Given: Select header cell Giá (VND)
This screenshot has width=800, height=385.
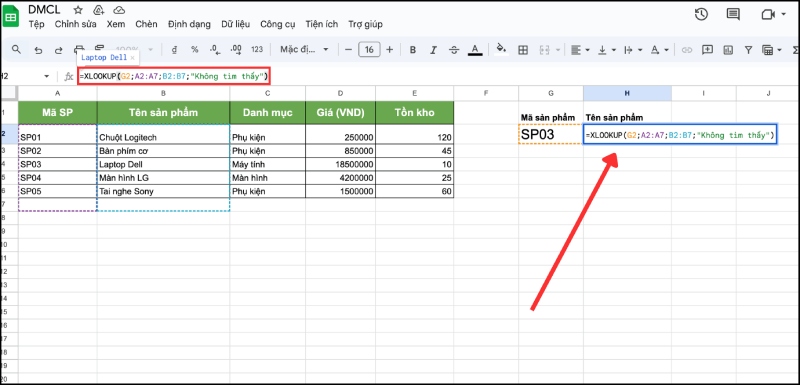Looking at the screenshot, I should 340,113.
